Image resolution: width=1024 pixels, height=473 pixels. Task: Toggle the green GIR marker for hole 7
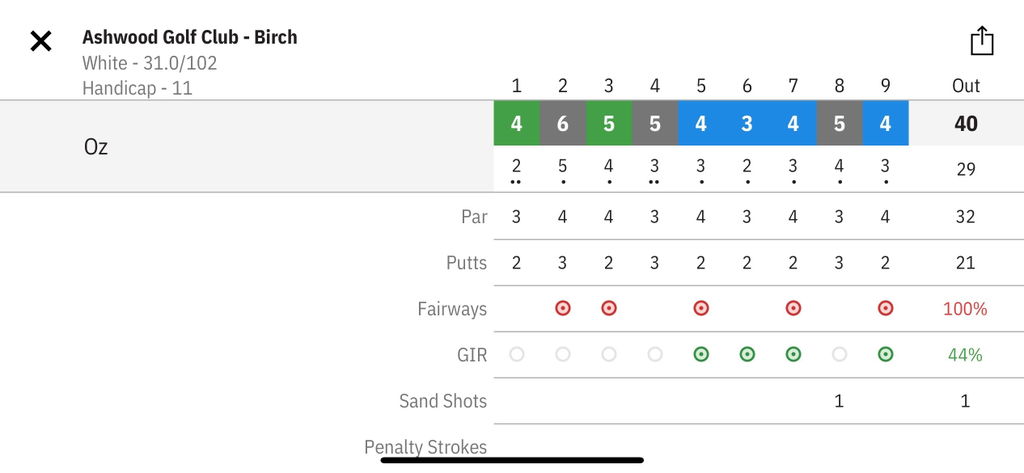tap(793, 355)
